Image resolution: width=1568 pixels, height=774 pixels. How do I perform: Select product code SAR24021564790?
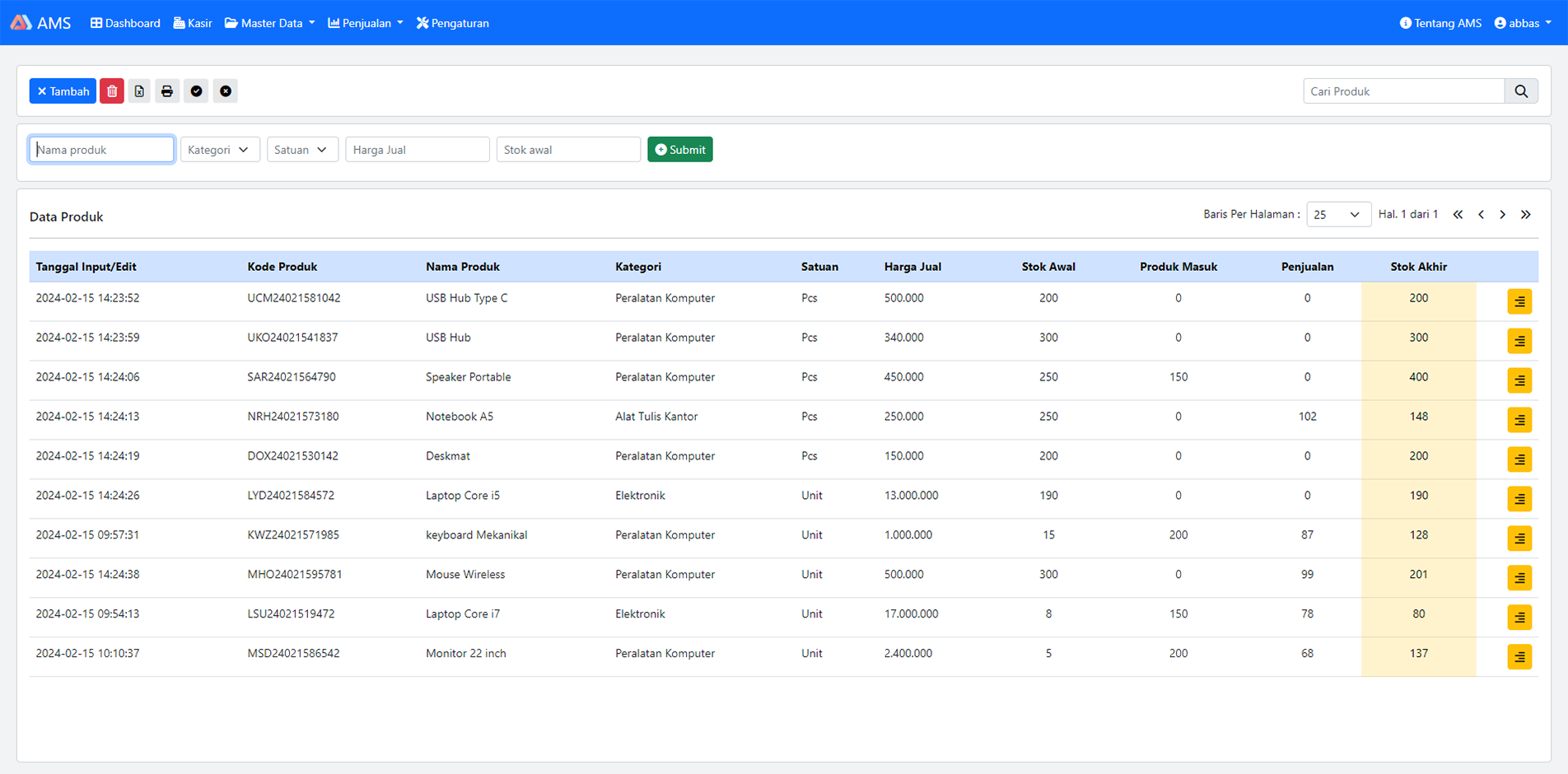click(292, 377)
